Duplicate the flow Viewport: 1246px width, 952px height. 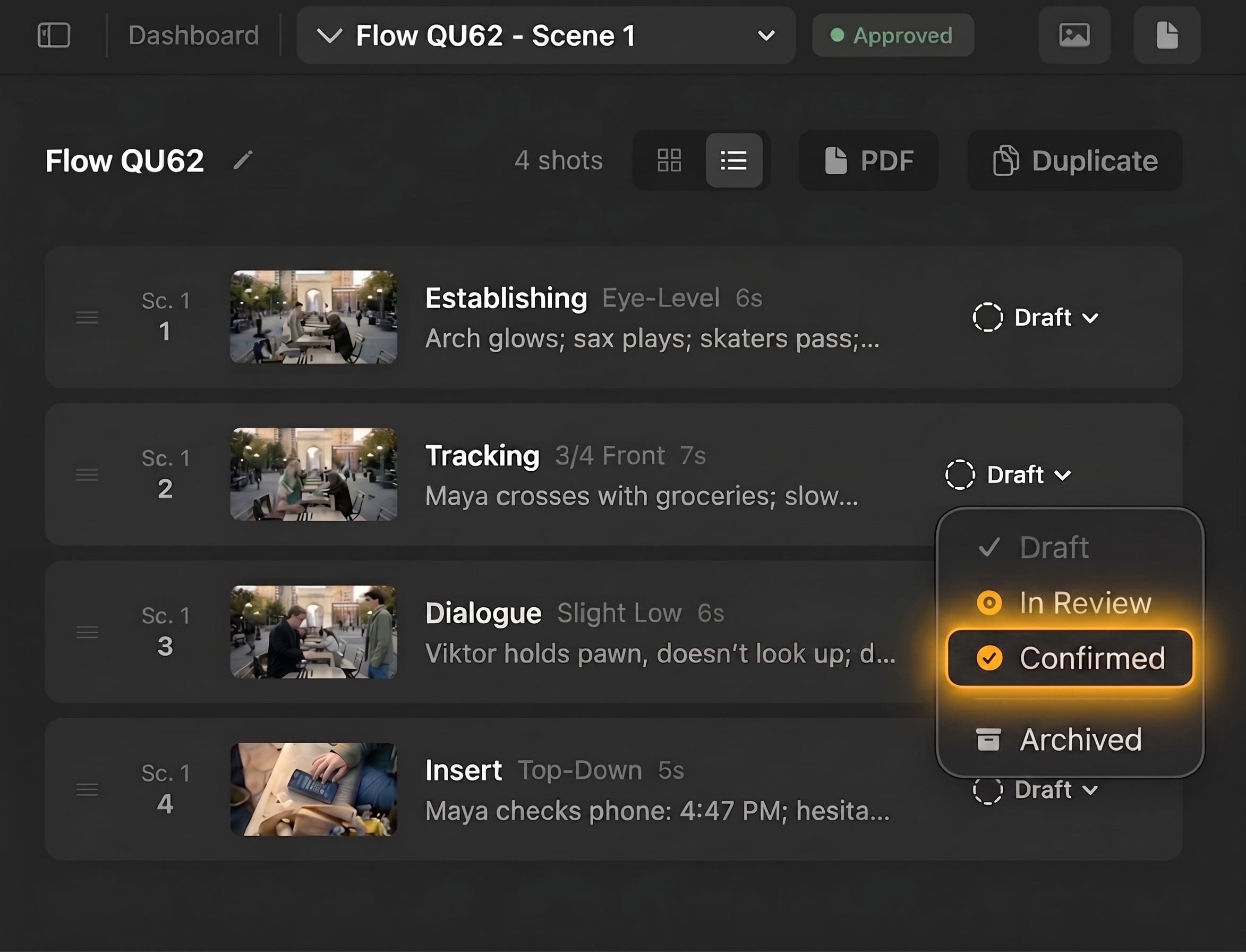(x=1074, y=160)
